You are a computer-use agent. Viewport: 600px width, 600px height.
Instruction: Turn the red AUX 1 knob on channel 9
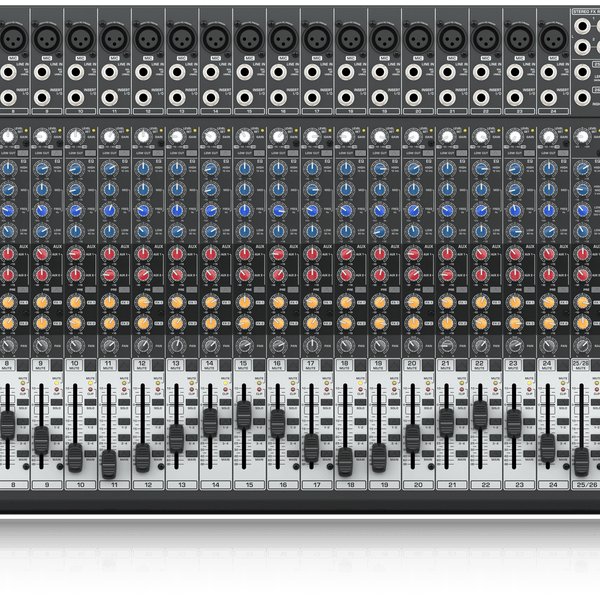point(42,254)
